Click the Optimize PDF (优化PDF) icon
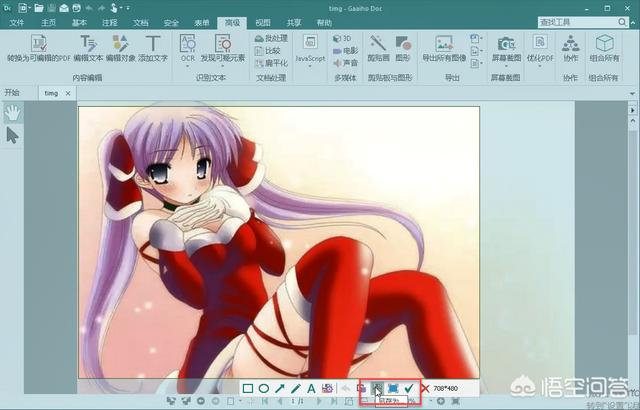Image resolution: width=640 pixels, height=410 pixels. pyautogui.click(x=540, y=42)
